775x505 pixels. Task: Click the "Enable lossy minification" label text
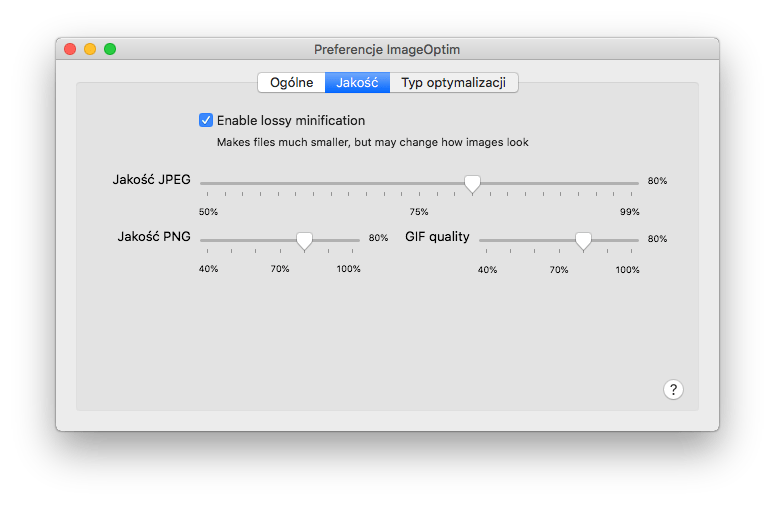[x=291, y=120]
